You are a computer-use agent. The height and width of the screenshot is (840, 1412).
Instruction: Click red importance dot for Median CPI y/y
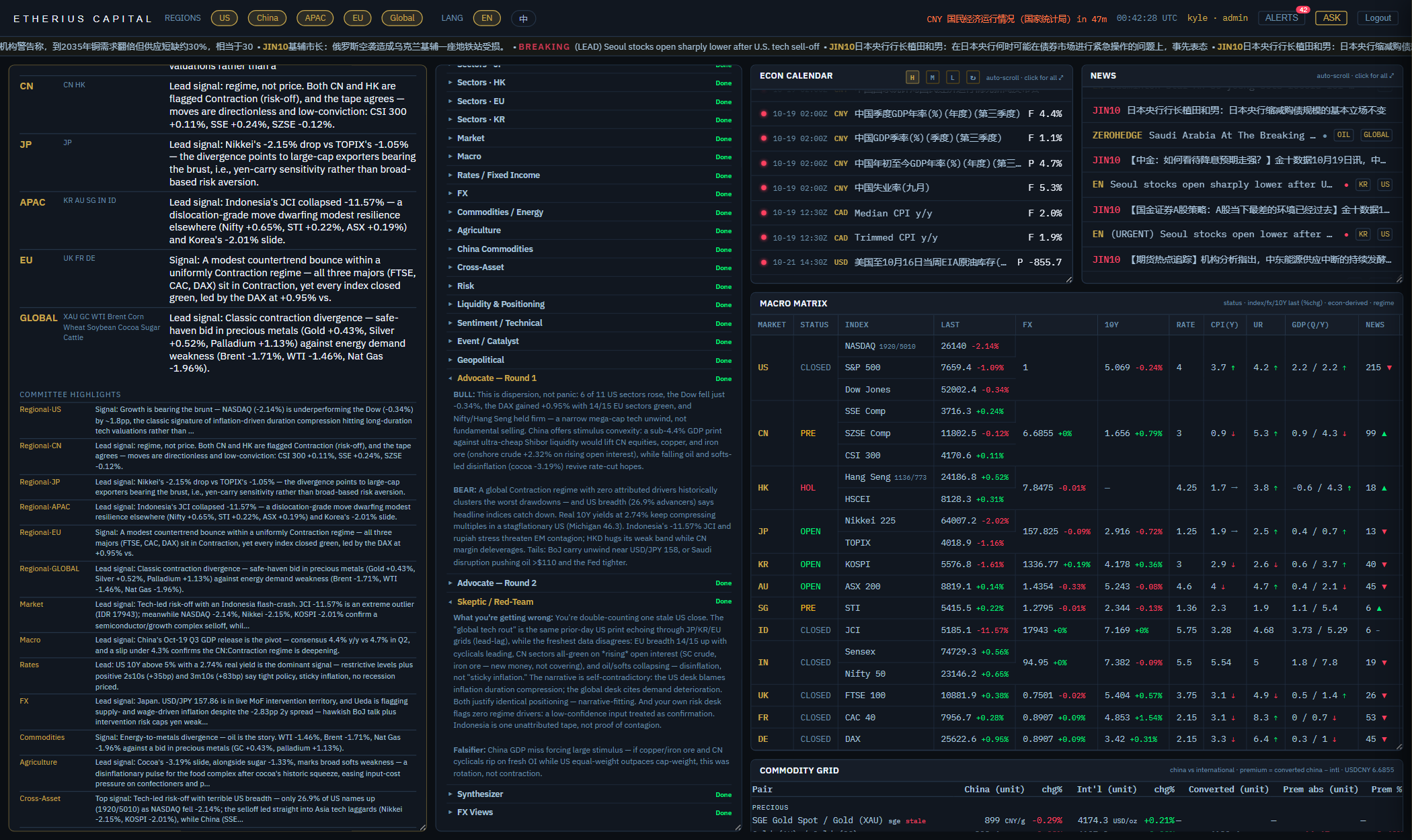pos(763,213)
